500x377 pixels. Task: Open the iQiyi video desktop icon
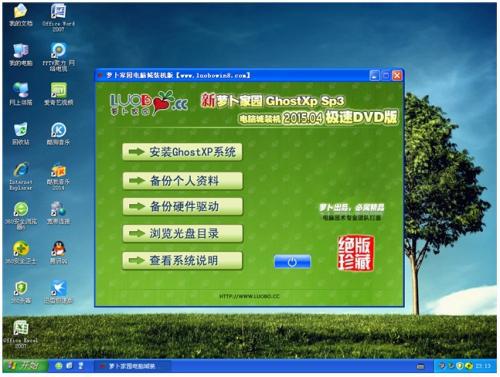tap(59, 94)
